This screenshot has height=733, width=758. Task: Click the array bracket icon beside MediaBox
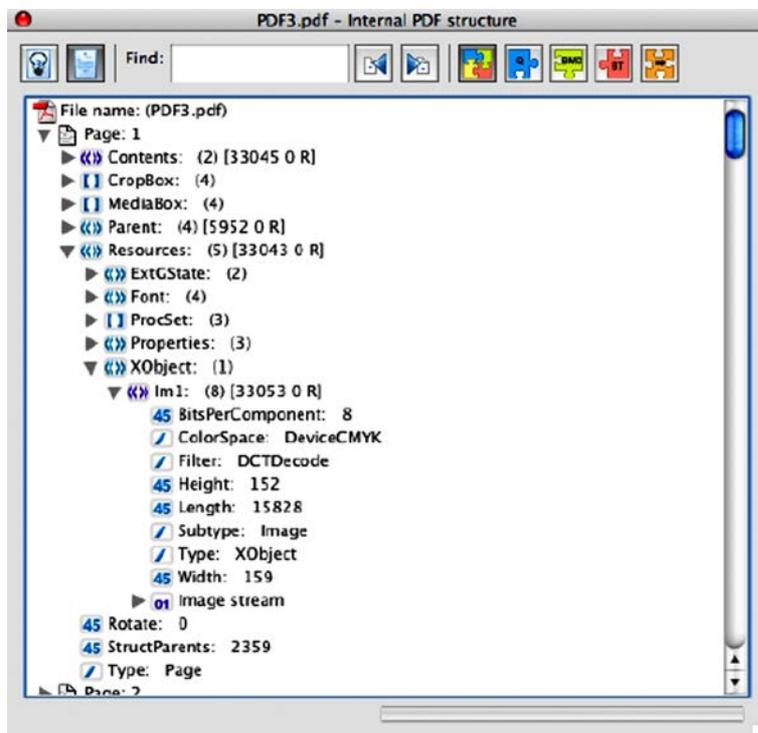click(91, 204)
